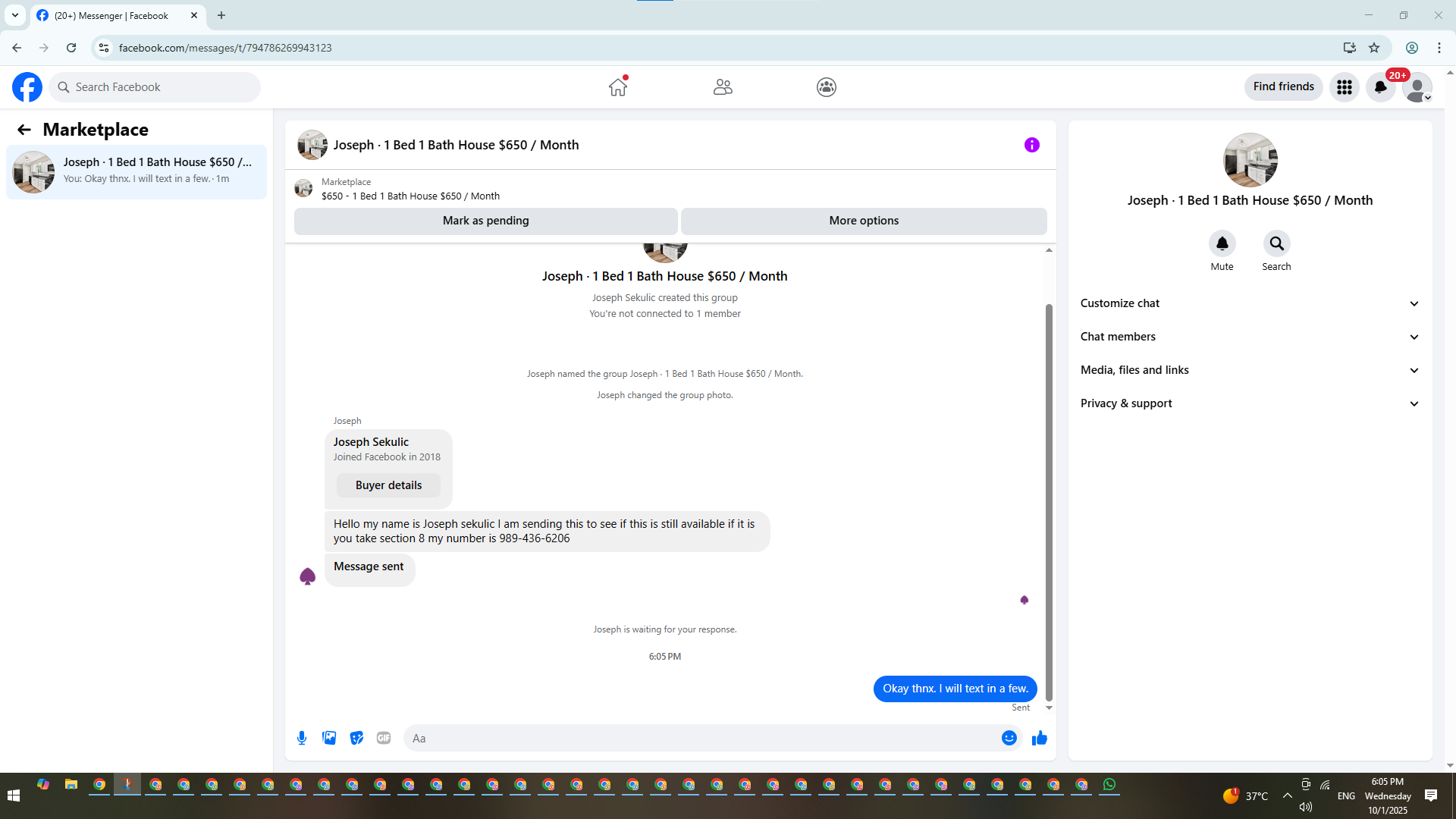Click the ENG language indicator
This screenshot has height=819, width=1456.
tap(1347, 795)
